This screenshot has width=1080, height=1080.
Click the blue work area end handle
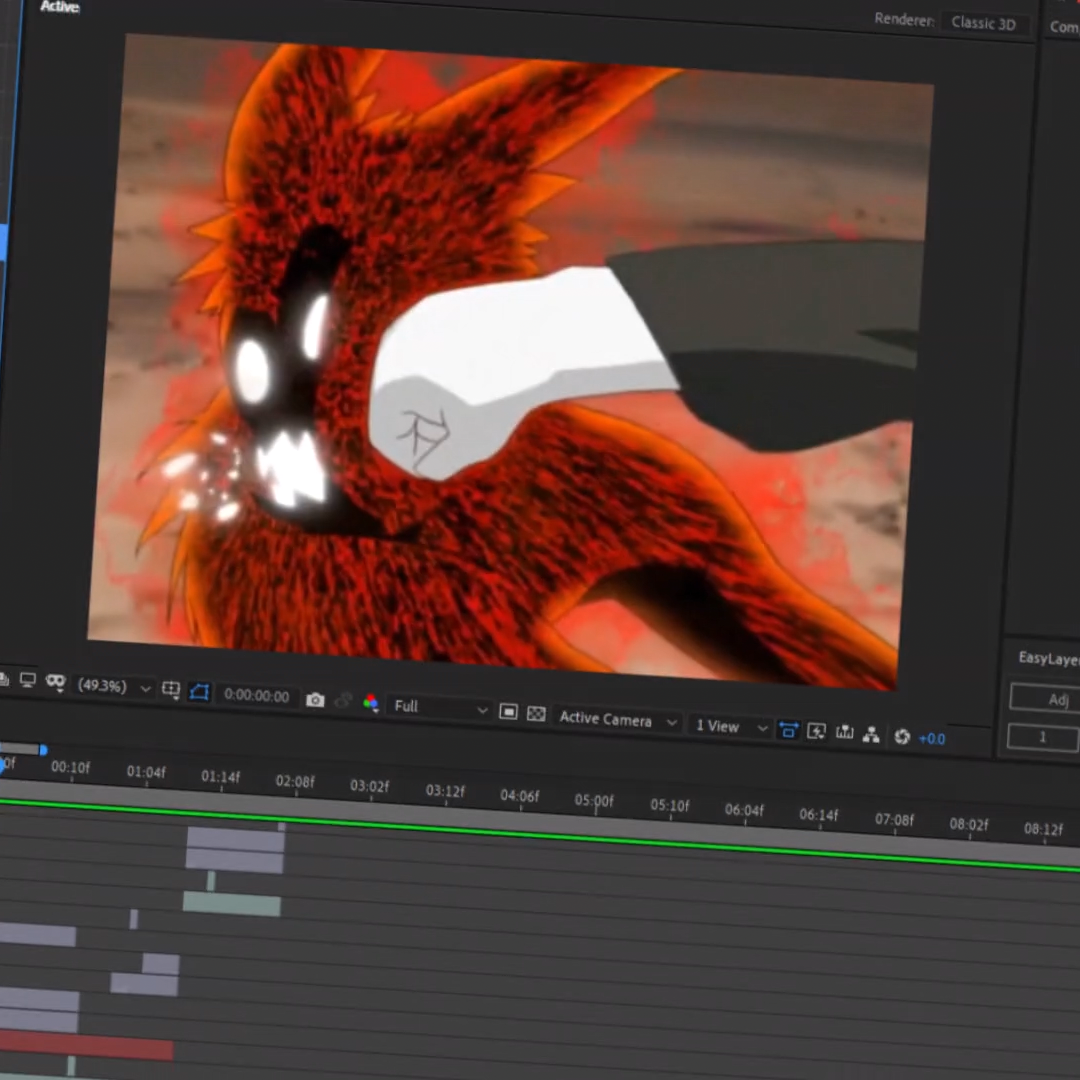click(43, 749)
